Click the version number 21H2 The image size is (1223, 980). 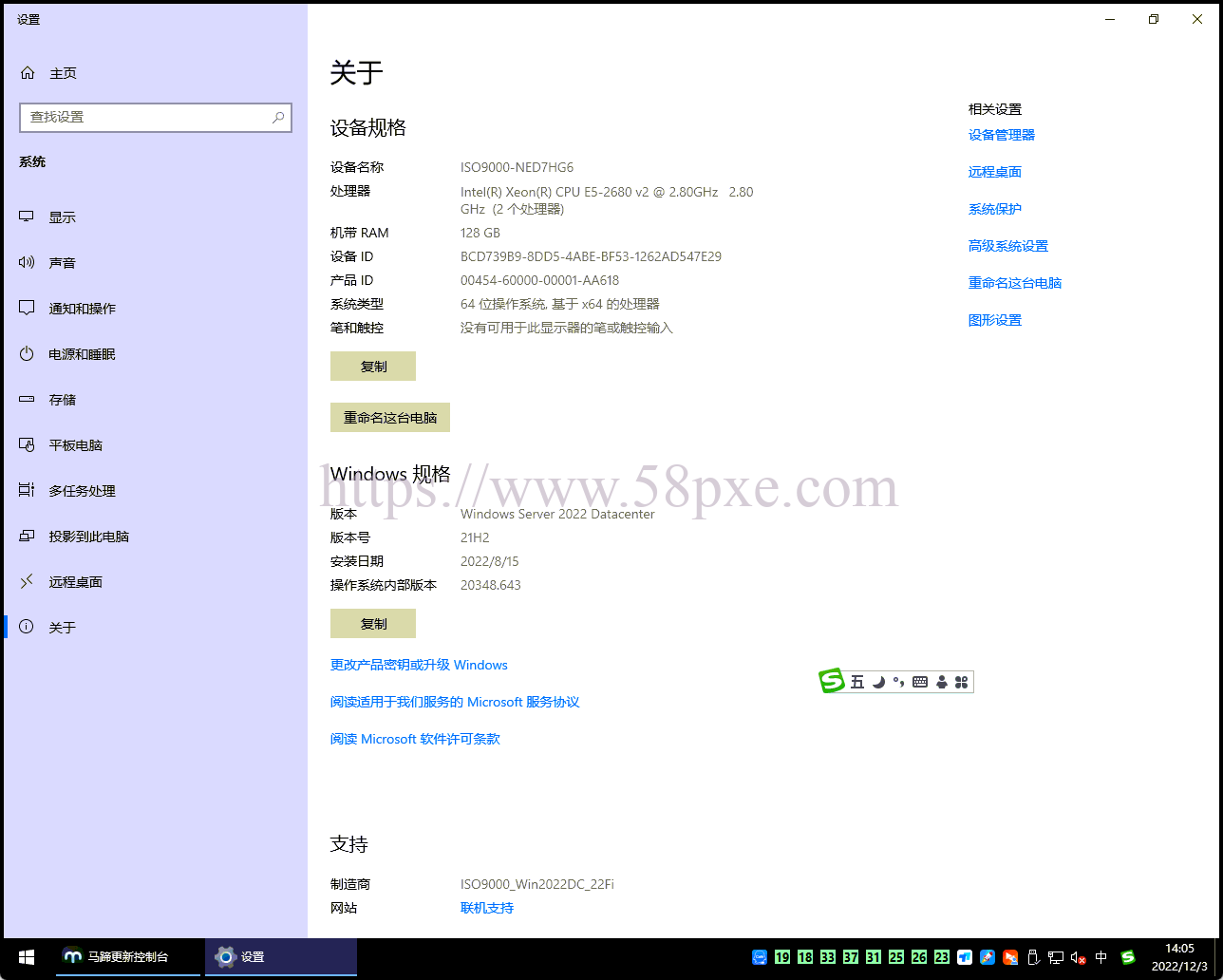pos(475,537)
